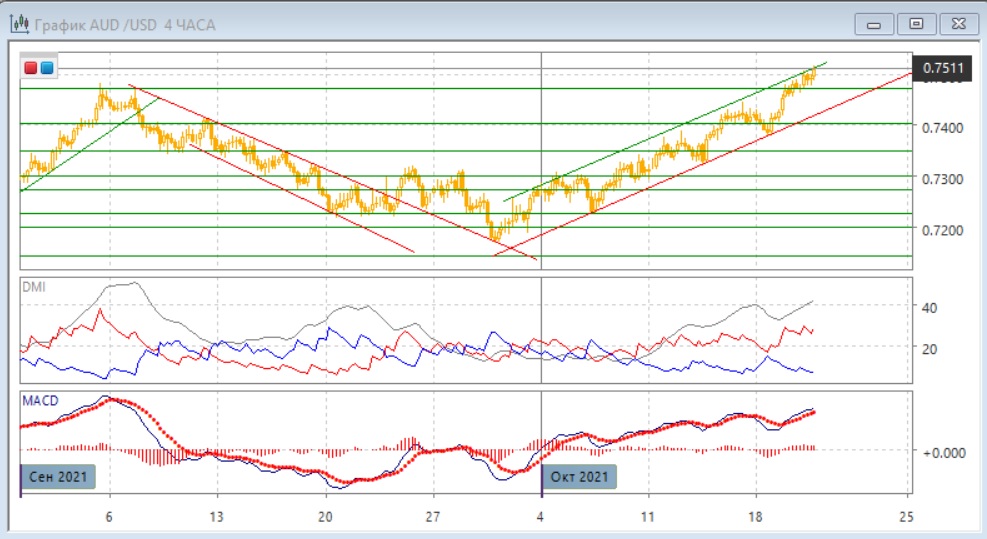The height and width of the screenshot is (539, 987).
Task: Select the MACD indicator label
Action: coord(39,400)
